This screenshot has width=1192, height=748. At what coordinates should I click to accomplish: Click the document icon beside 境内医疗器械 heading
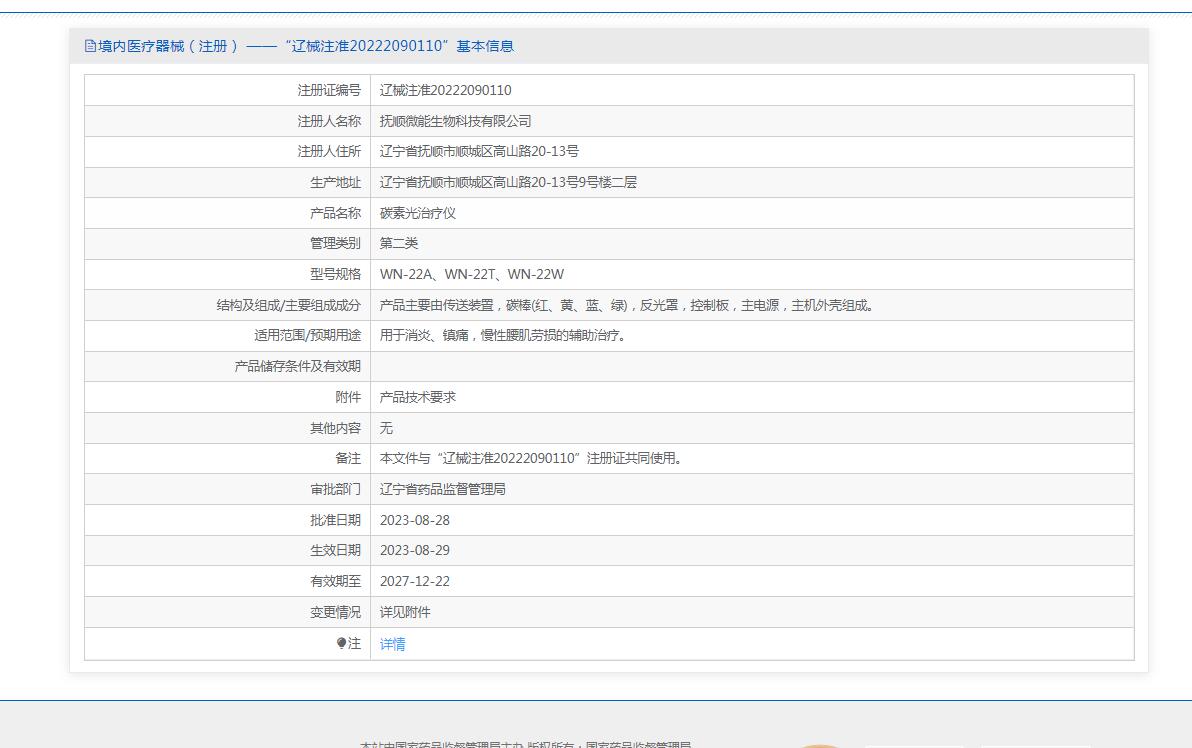[90, 46]
